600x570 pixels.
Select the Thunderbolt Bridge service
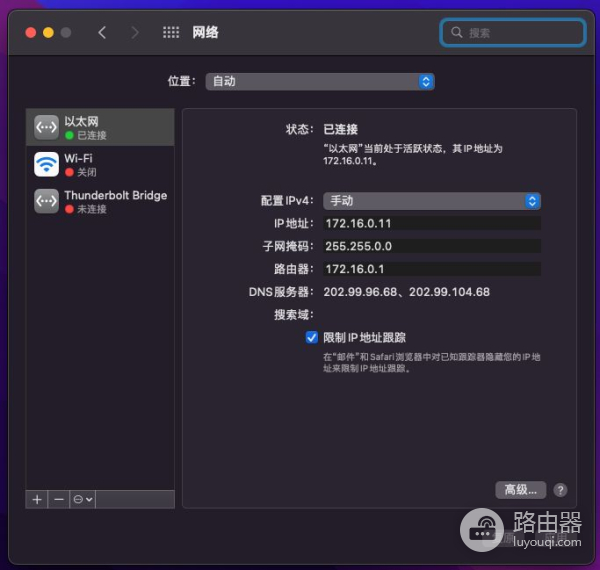point(100,201)
